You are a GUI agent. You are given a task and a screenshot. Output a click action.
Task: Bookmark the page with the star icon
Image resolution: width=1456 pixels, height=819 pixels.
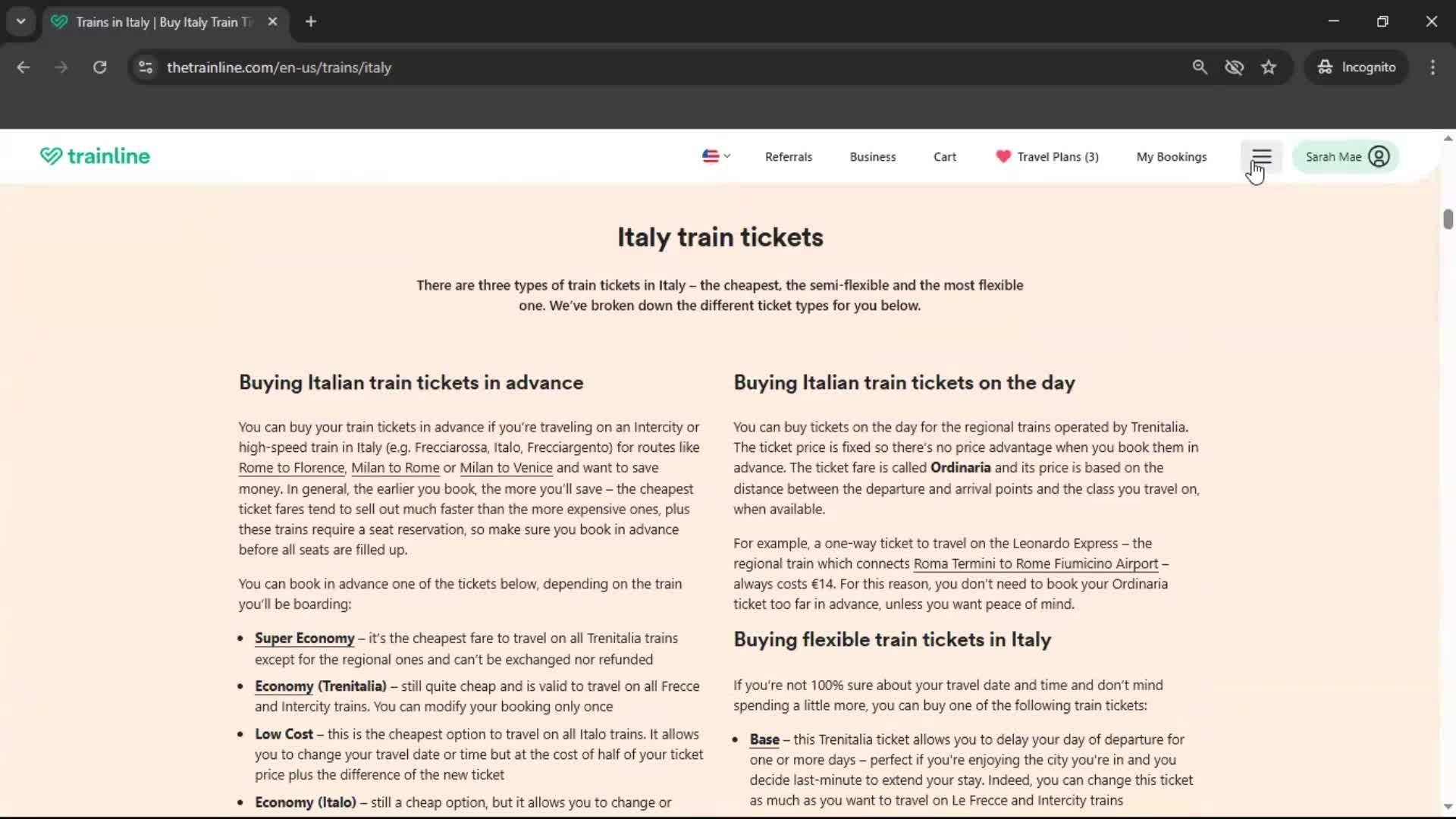coord(1269,67)
